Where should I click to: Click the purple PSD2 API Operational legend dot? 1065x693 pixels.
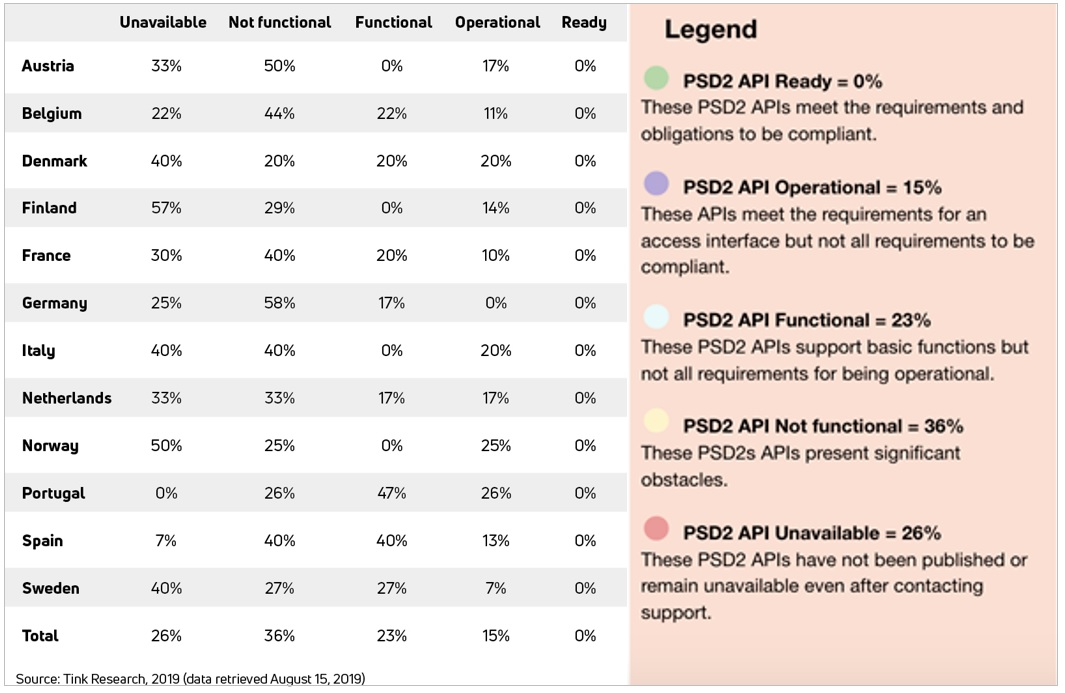click(656, 184)
